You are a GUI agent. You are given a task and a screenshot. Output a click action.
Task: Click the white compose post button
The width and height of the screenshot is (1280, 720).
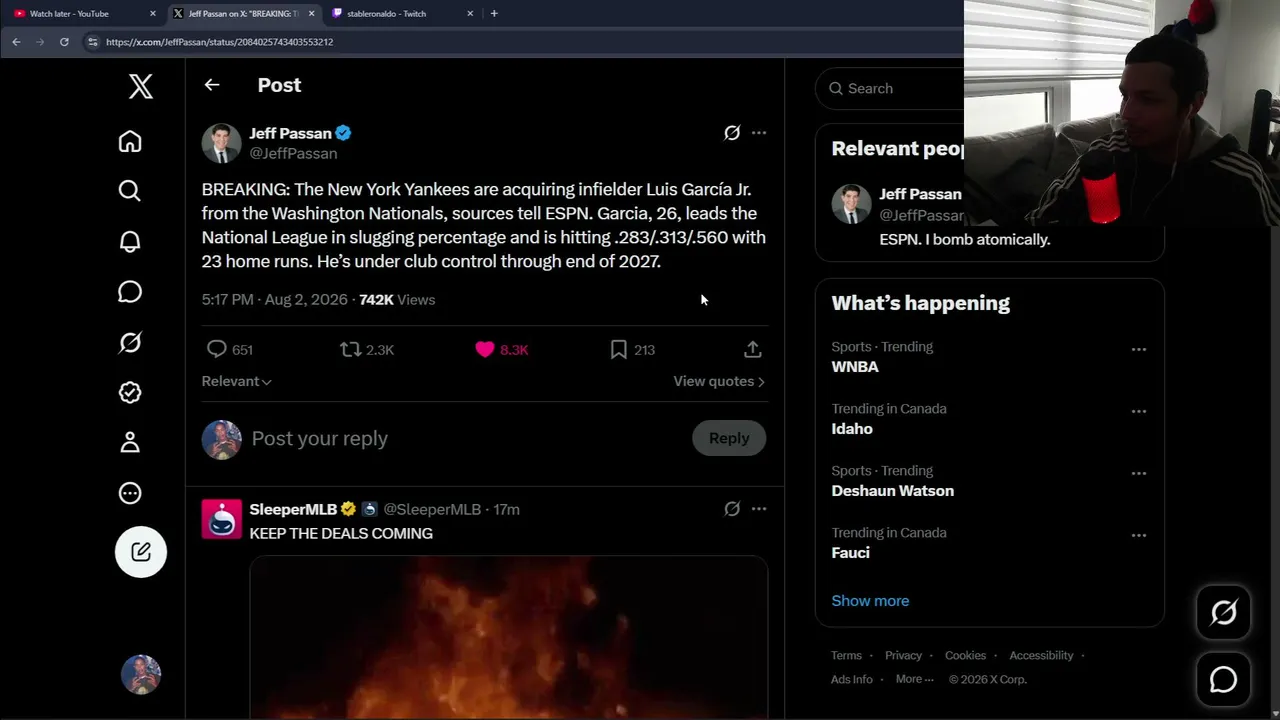(141, 552)
